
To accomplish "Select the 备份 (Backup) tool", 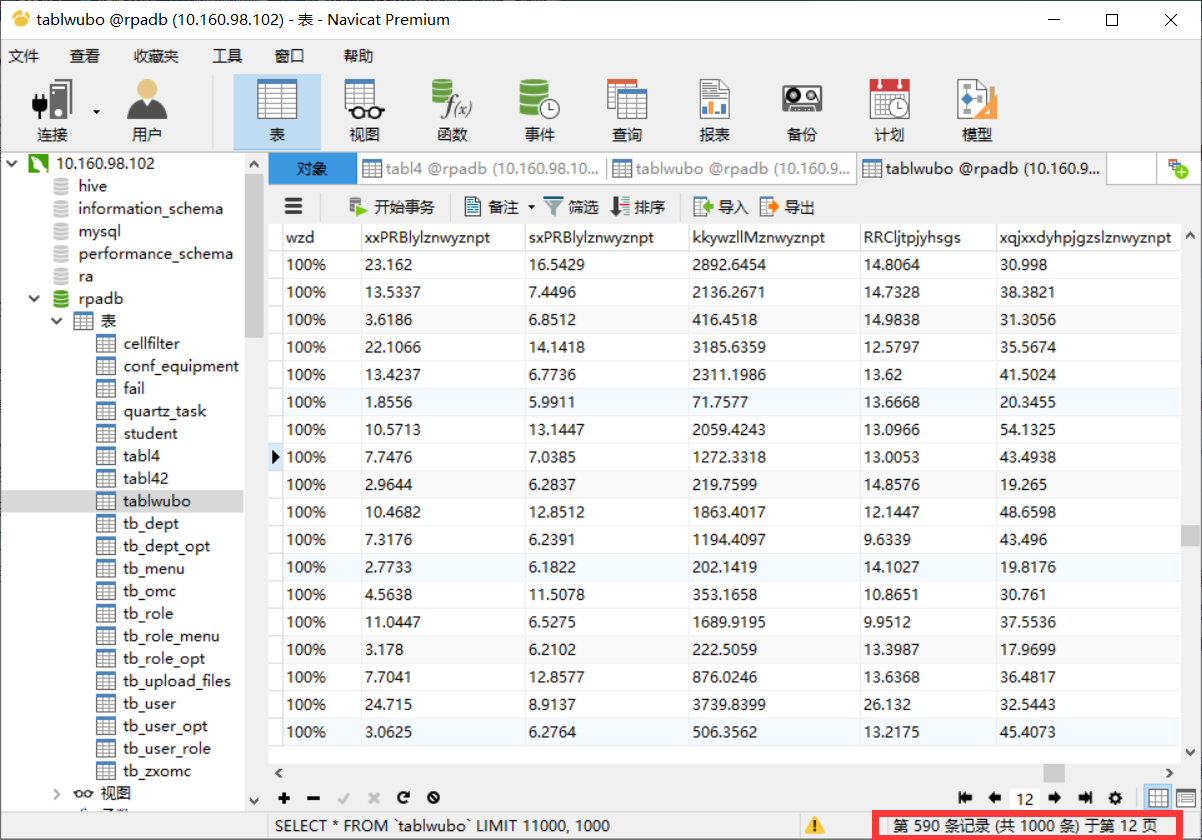I will pos(801,108).
